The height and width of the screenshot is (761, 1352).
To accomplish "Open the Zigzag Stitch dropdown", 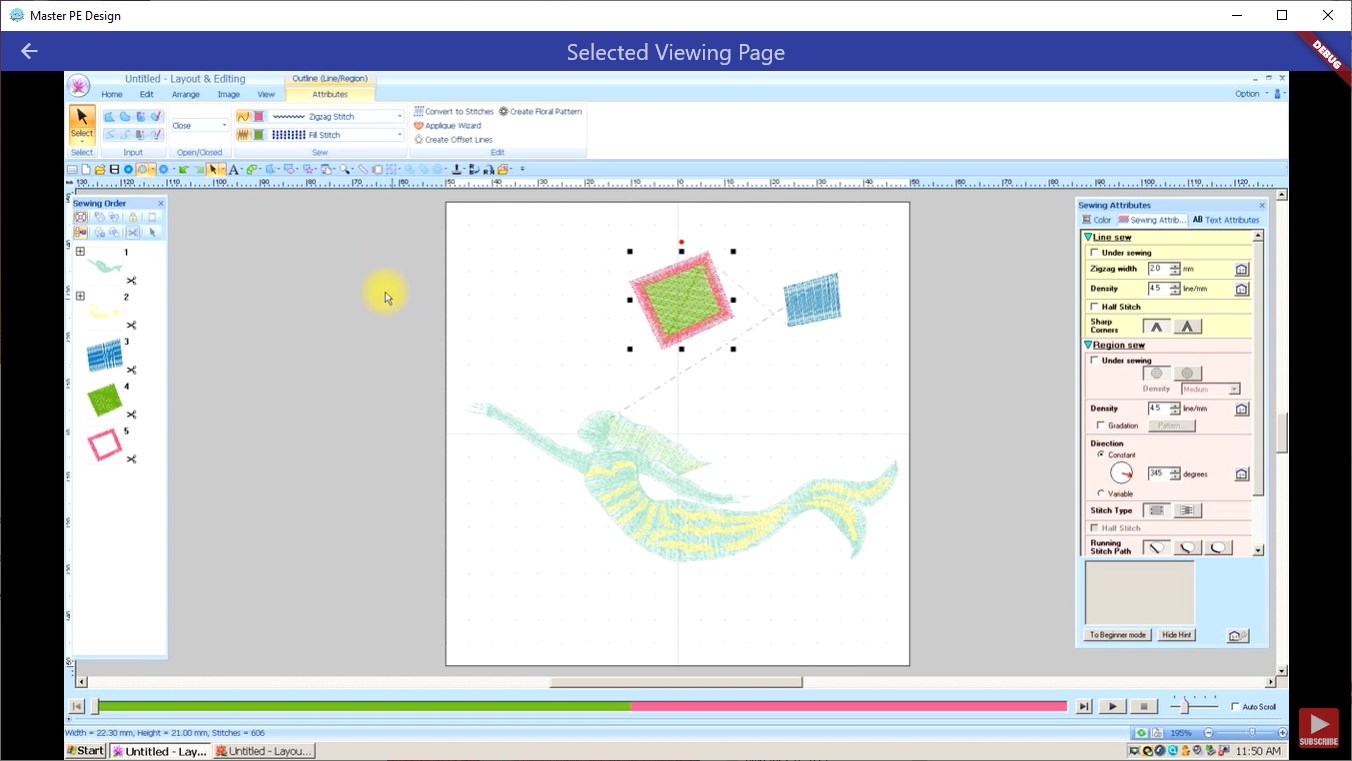I will coord(401,116).
